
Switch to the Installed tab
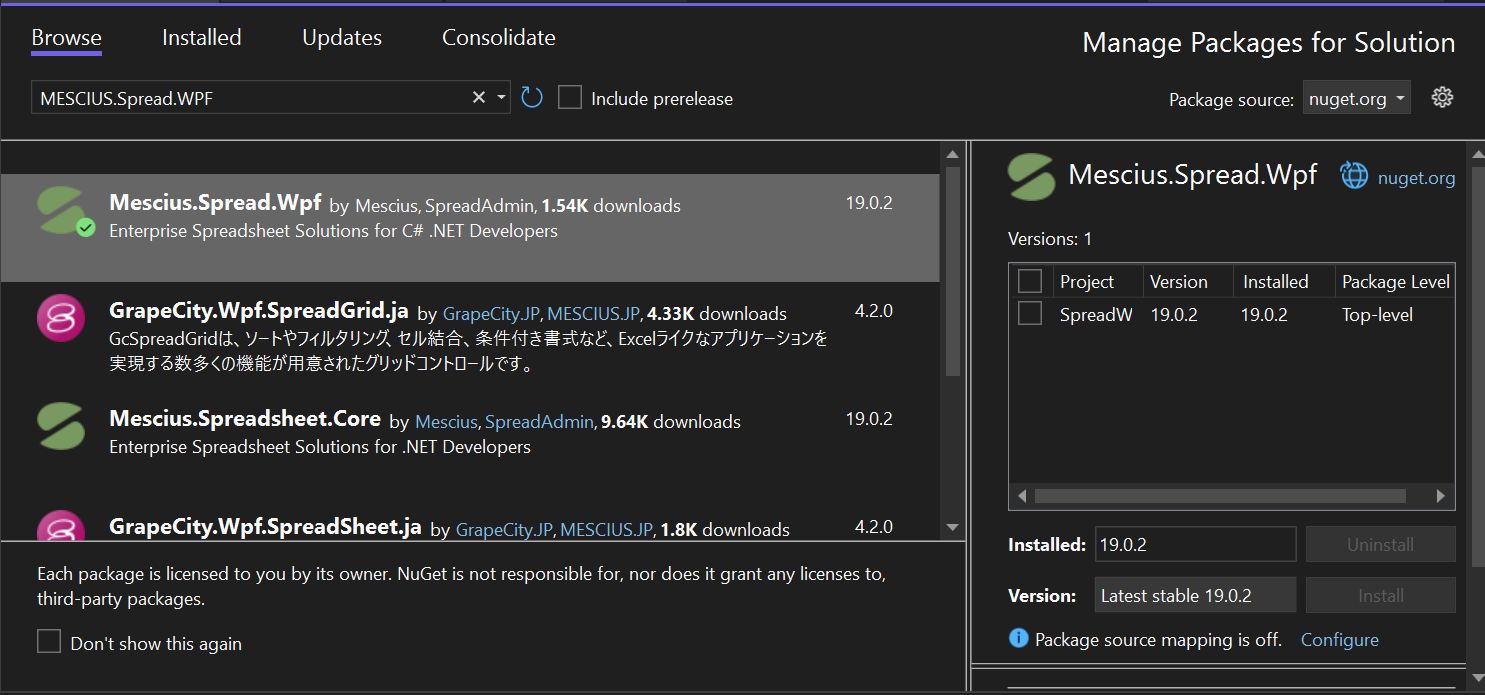pos(202,38)
